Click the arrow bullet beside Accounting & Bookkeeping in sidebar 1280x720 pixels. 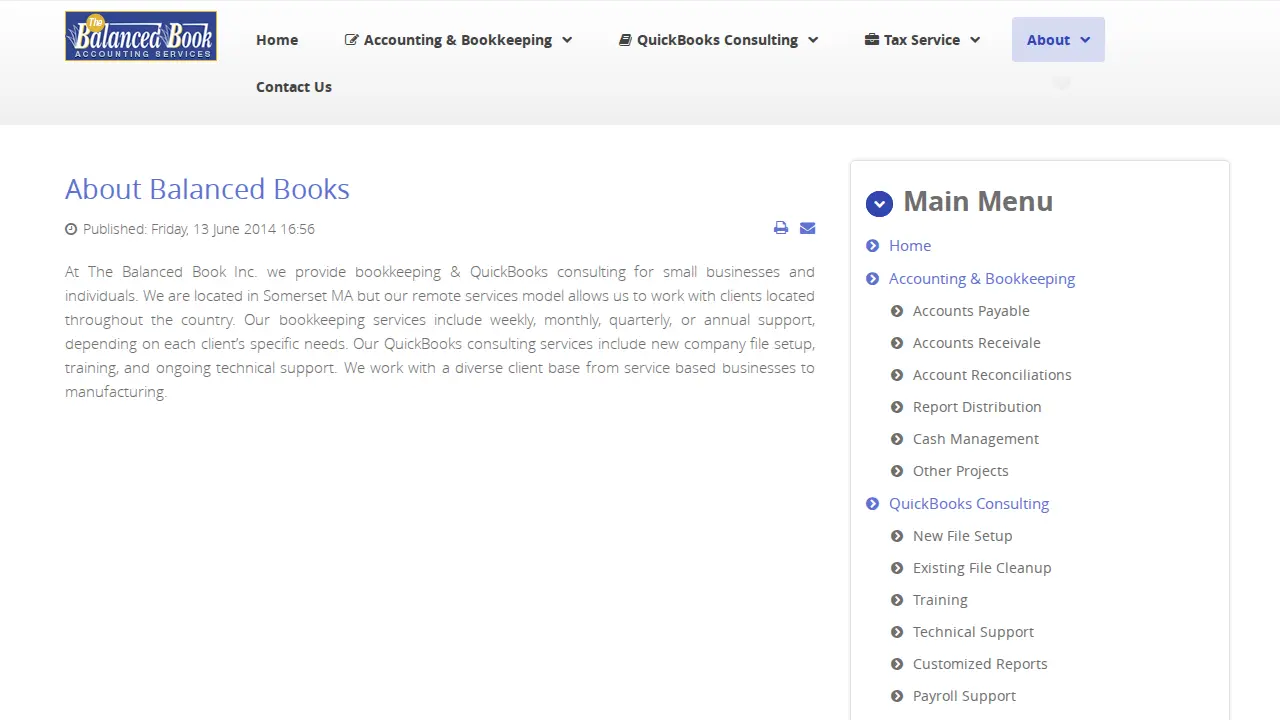pos(873,279)
